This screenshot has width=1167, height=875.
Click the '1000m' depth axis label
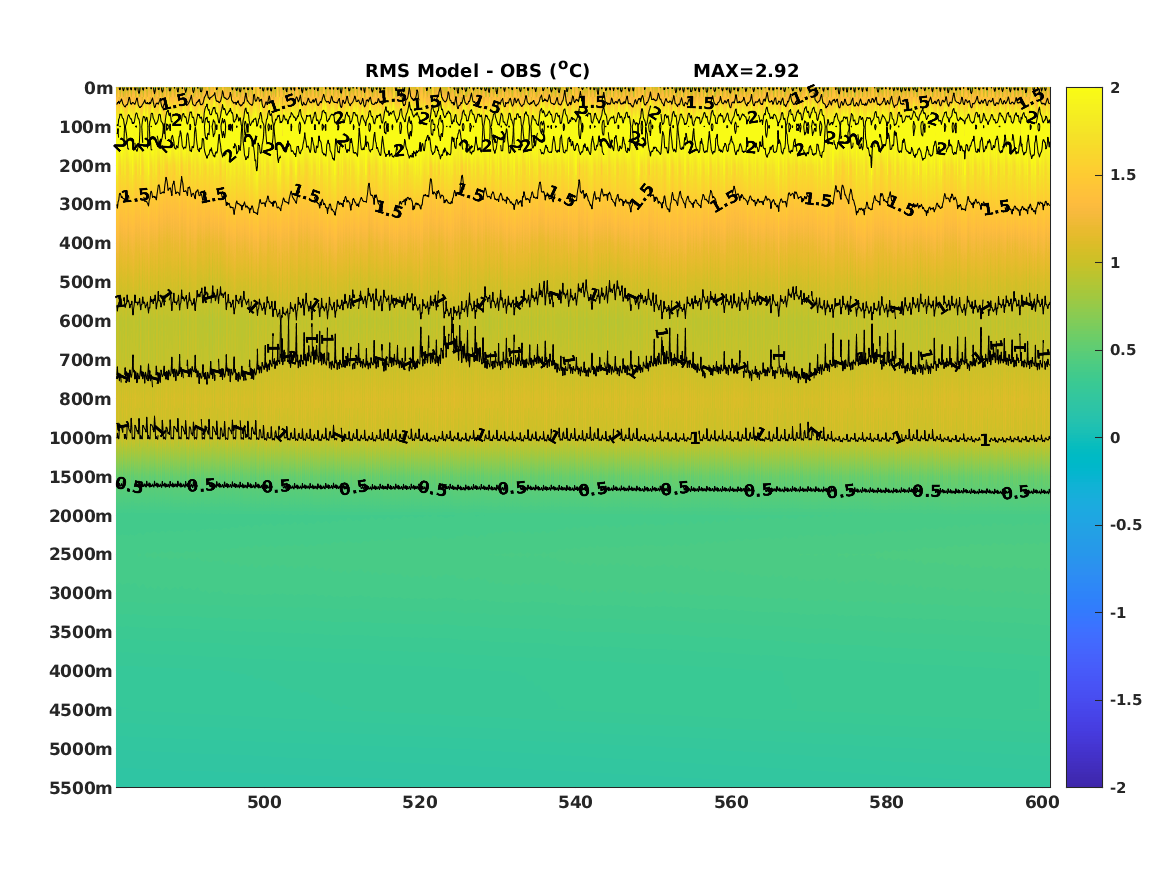pos(81,438)
